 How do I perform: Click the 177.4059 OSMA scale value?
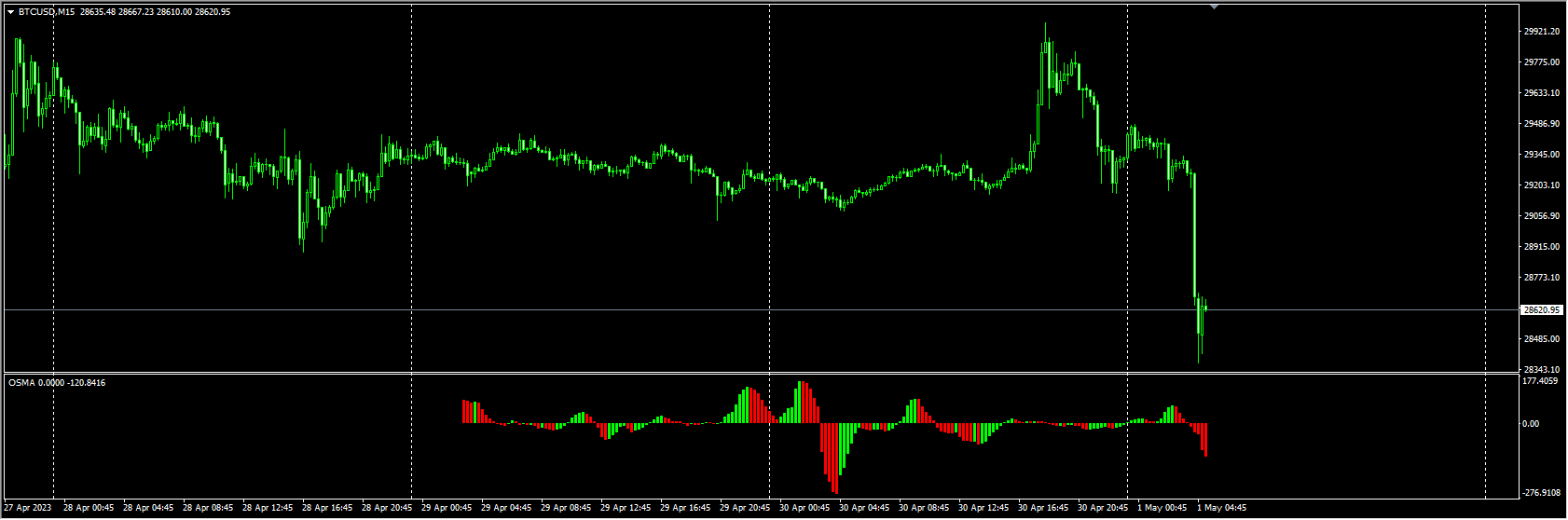pos(1541,381)
